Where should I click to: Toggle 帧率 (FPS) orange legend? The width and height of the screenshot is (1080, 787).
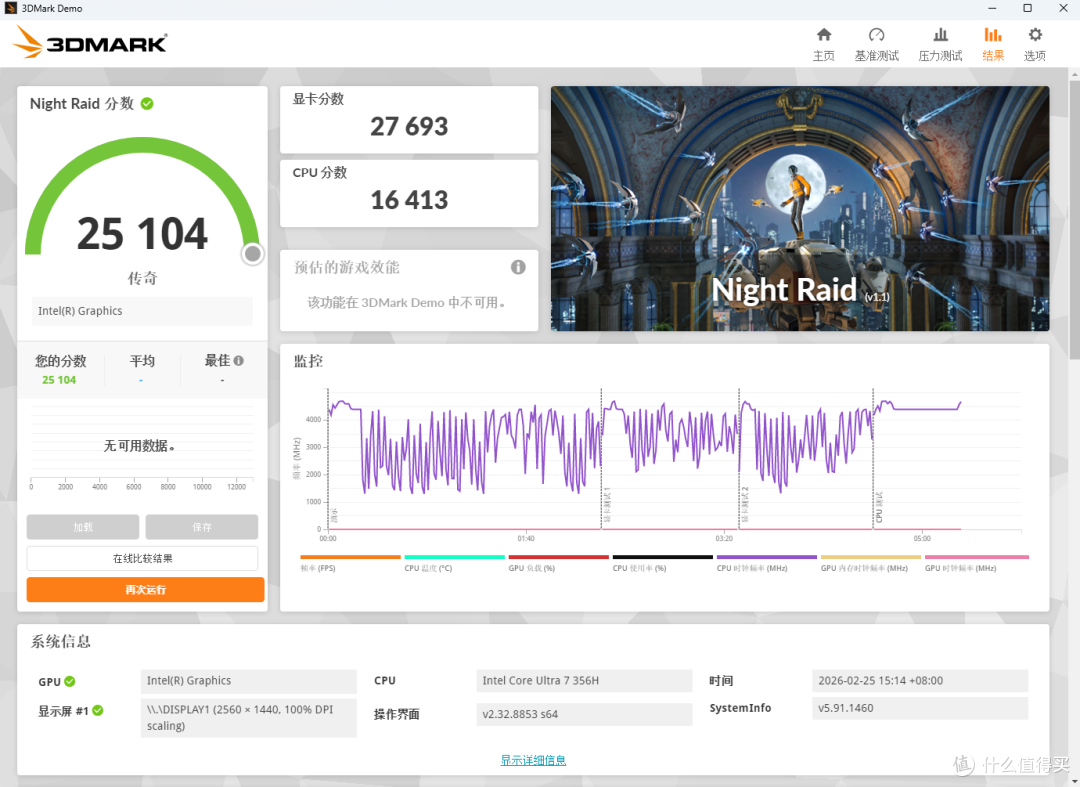350,563
